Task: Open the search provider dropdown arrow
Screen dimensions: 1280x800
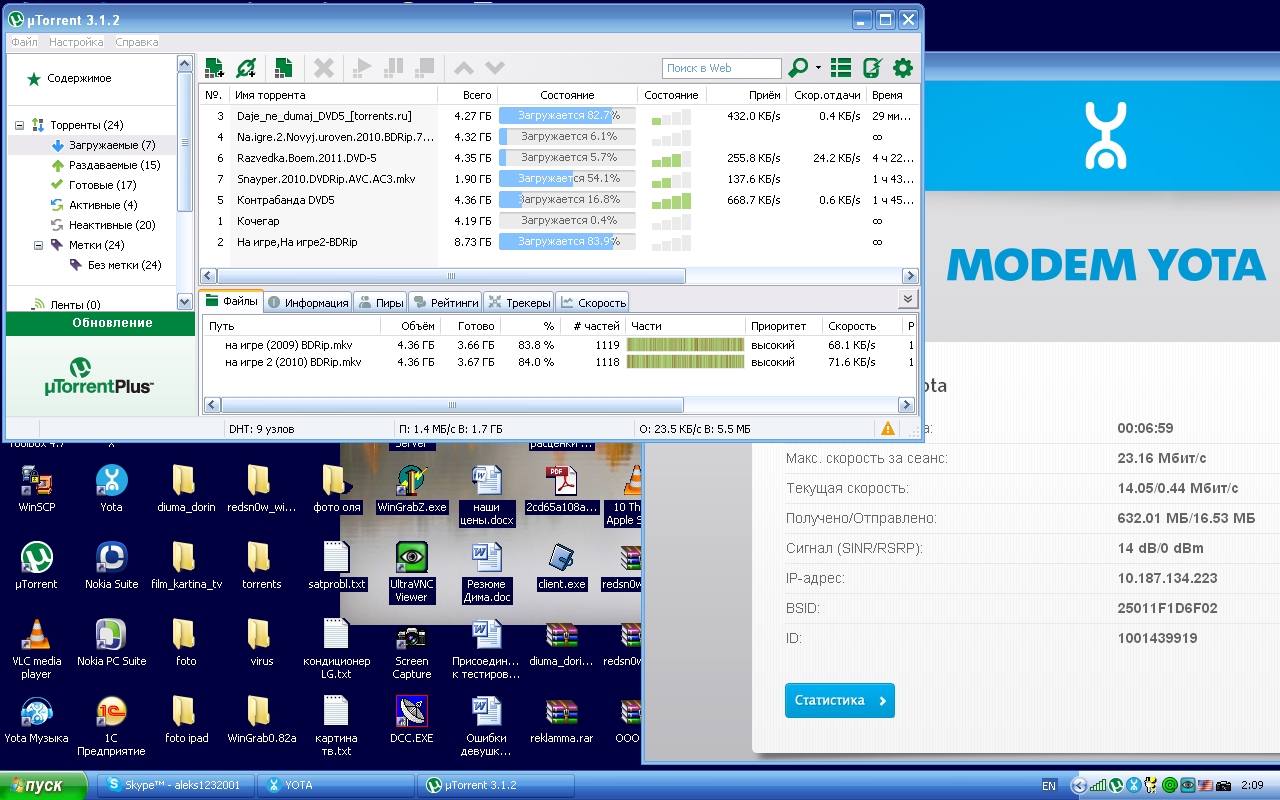Action: (819, 68)
